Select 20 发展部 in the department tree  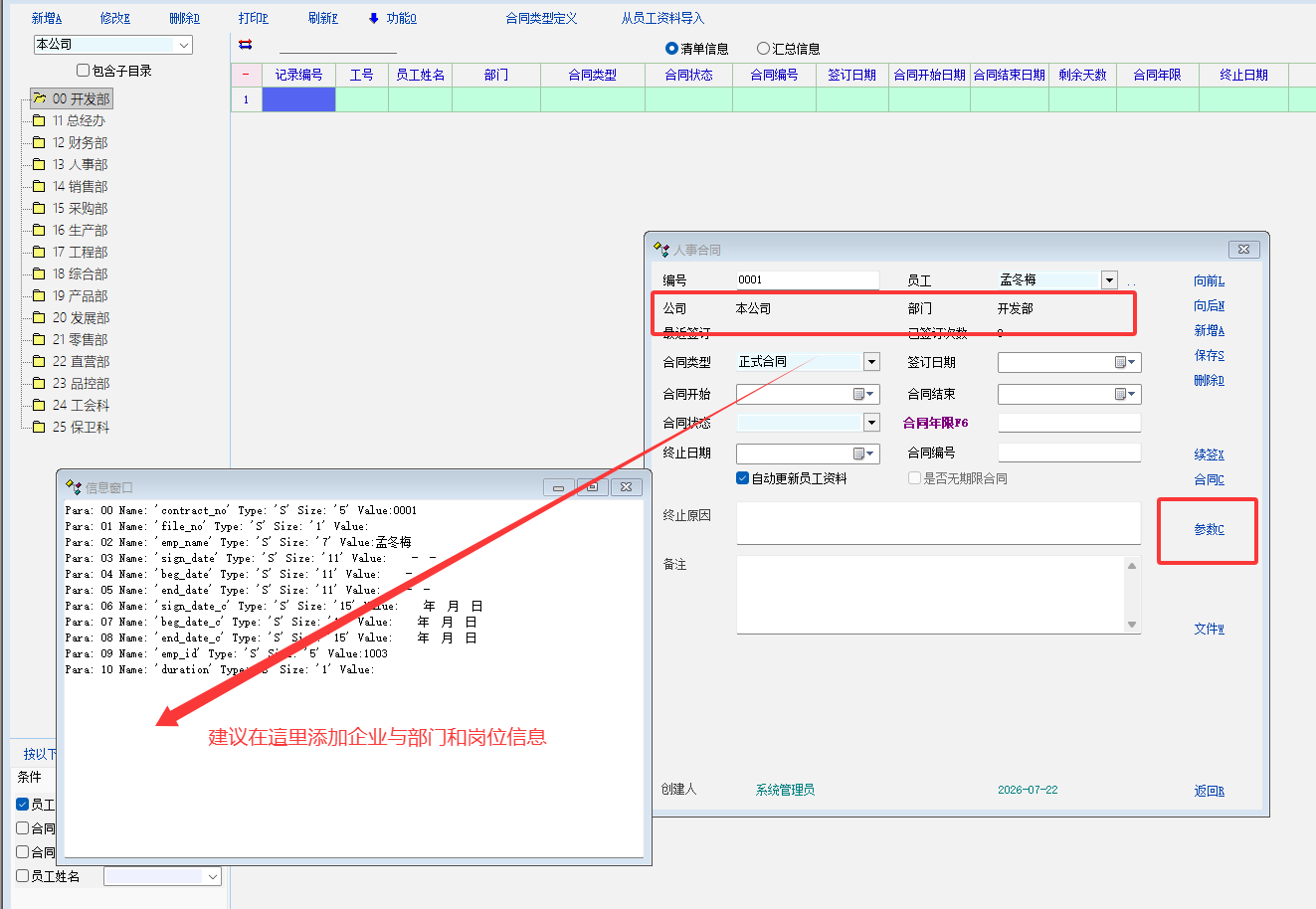(81, 317)
